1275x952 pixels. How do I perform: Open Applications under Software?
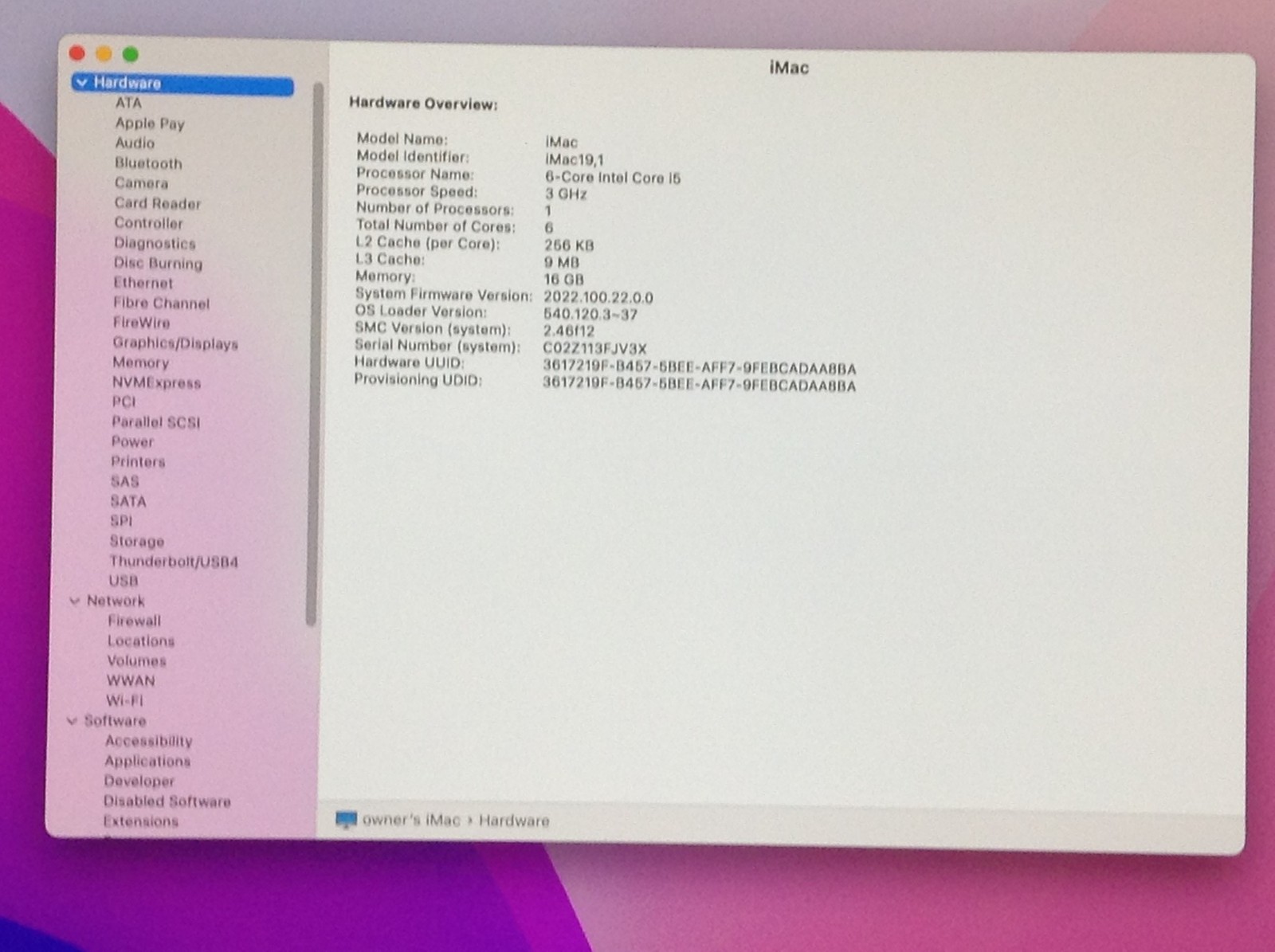pyautogui.click(x=147, y=762)
